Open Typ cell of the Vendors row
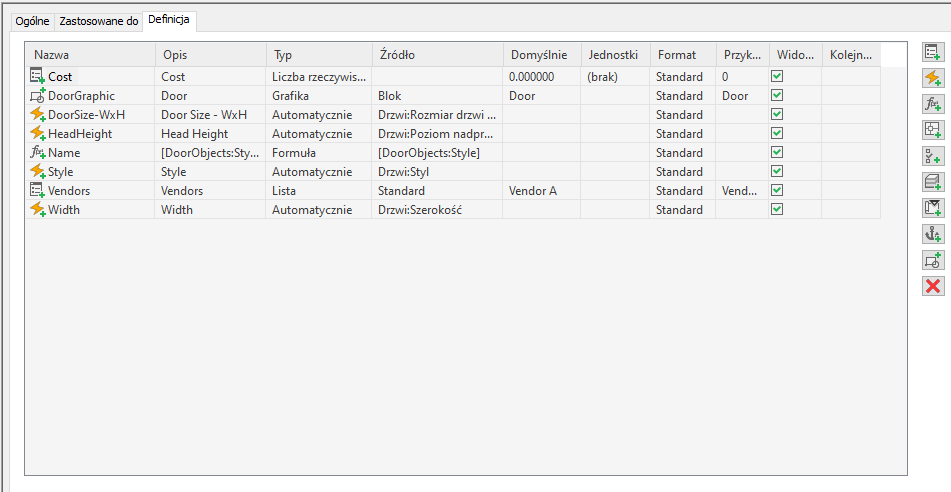The width and height of the screenshot is (951, 492). pos(317,190)
